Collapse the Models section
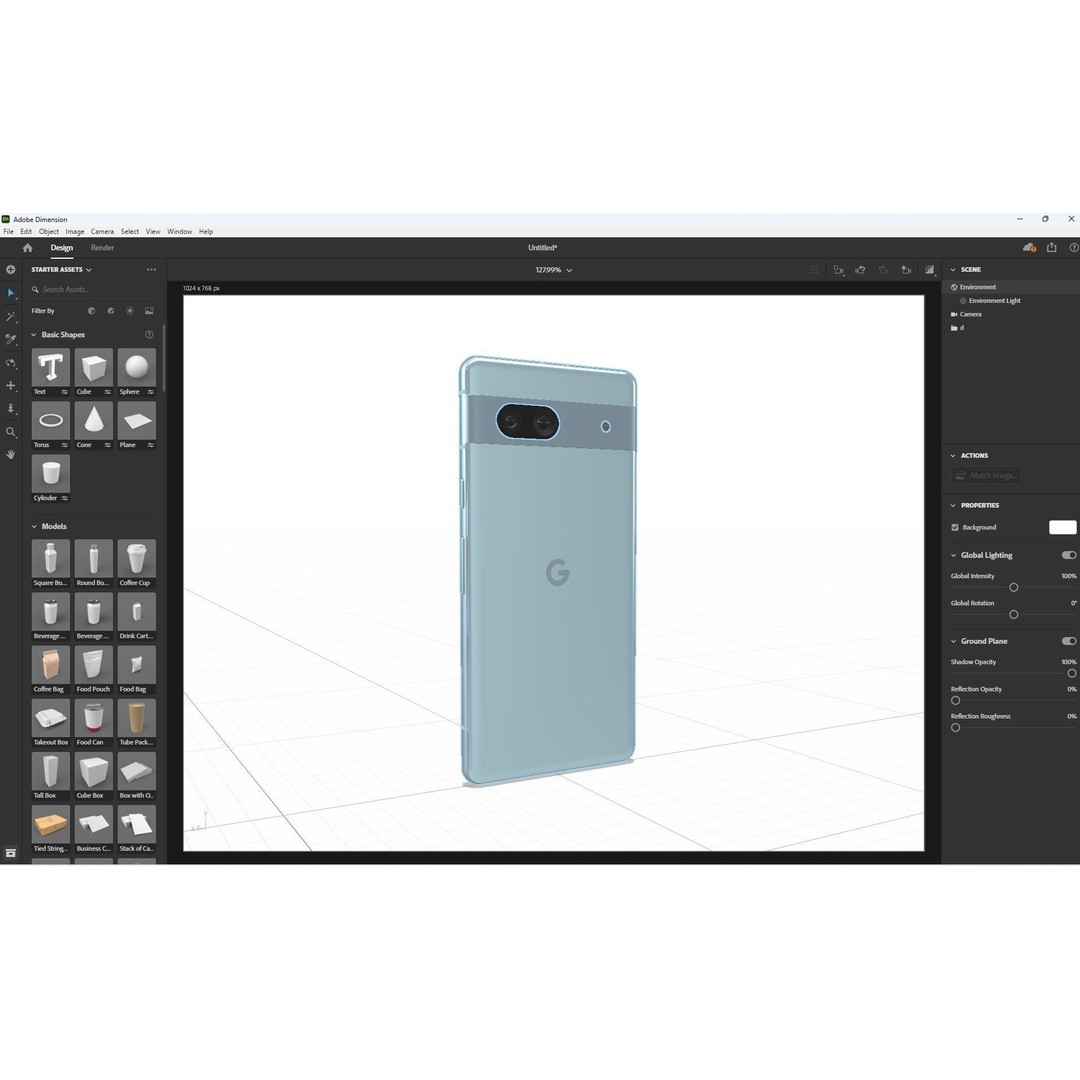Viewport: 1080px width, 1080px height. coord(34,526)
